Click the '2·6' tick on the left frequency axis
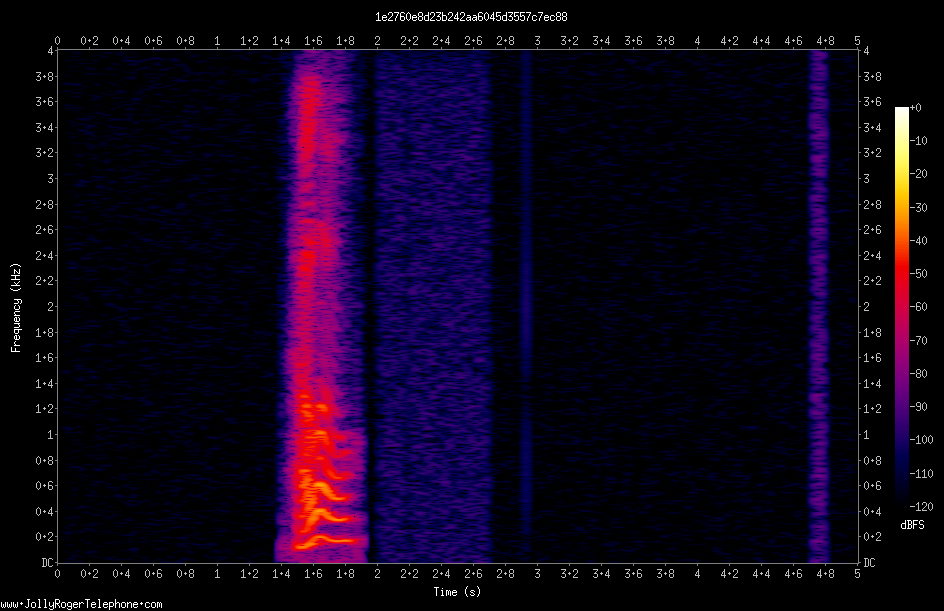The width and height of the screenshot is (944, 611). pos(44,230)
